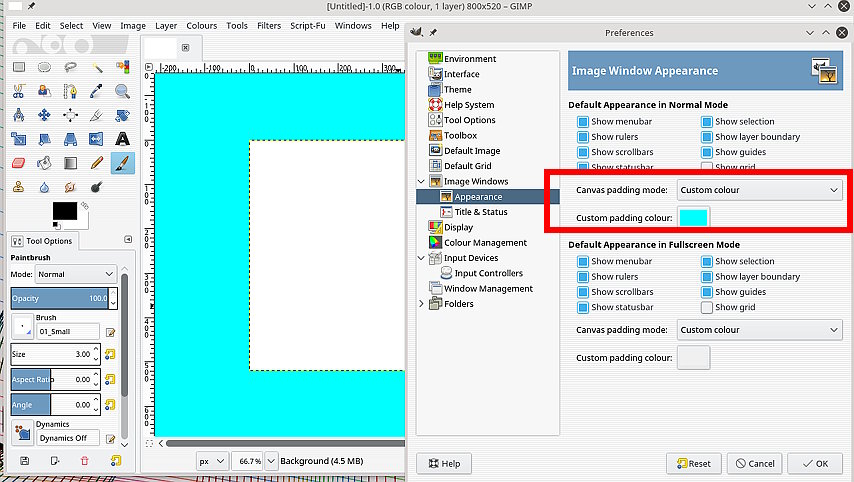Image resolution: width=854 pixels, height=482 pixels.
Task: Open the Script-Fu menu
Action: click(308, 26)
